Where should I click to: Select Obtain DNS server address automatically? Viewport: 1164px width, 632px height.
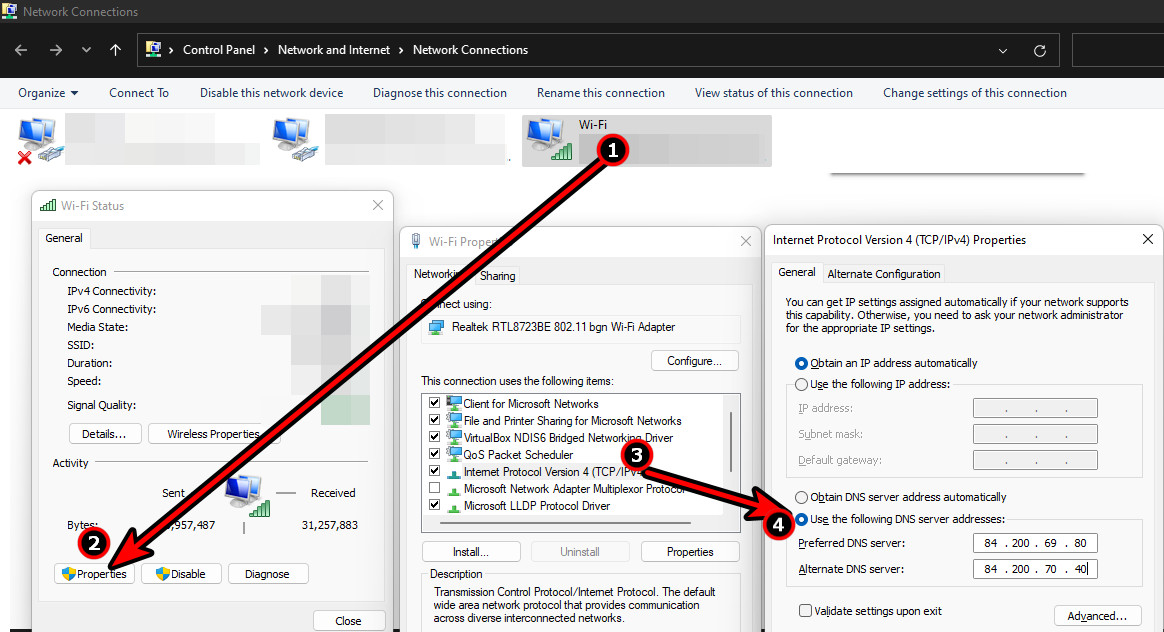pyautogui.click(x=802, y=497)
